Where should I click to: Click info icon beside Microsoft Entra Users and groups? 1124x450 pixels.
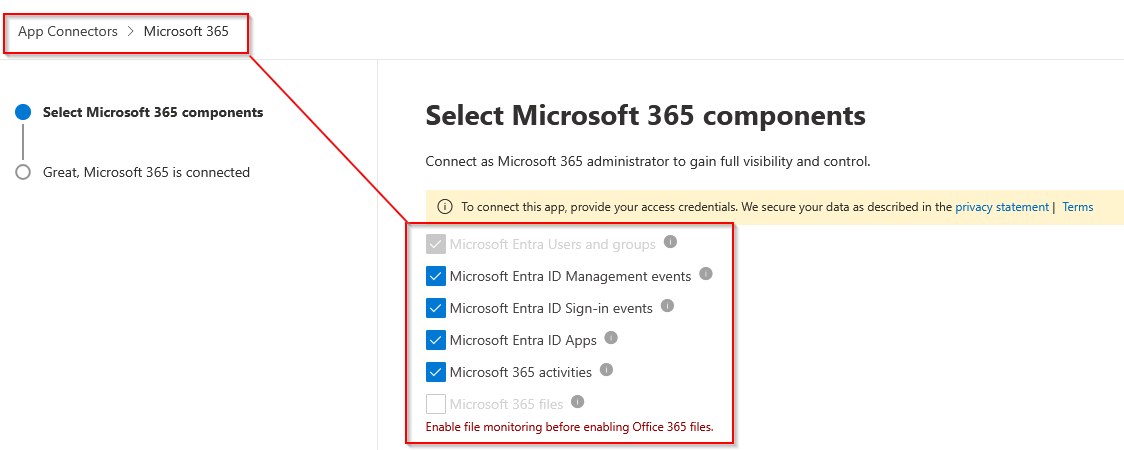tap(671, 242)
